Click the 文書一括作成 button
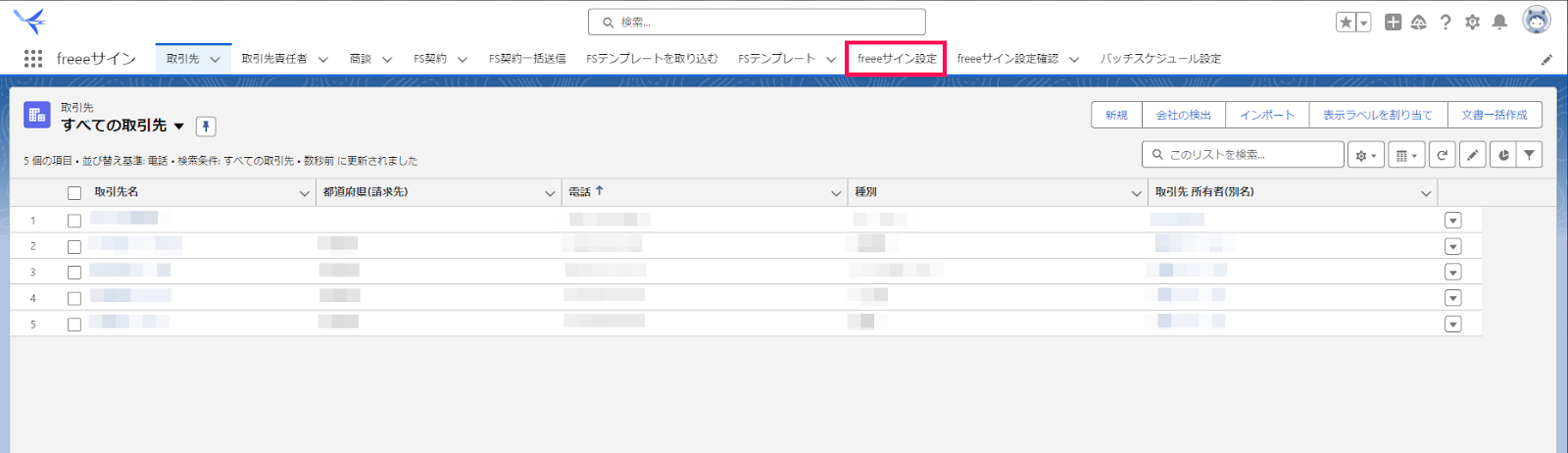This screenshot has width=1568, height=453. tap(1494, 115)
